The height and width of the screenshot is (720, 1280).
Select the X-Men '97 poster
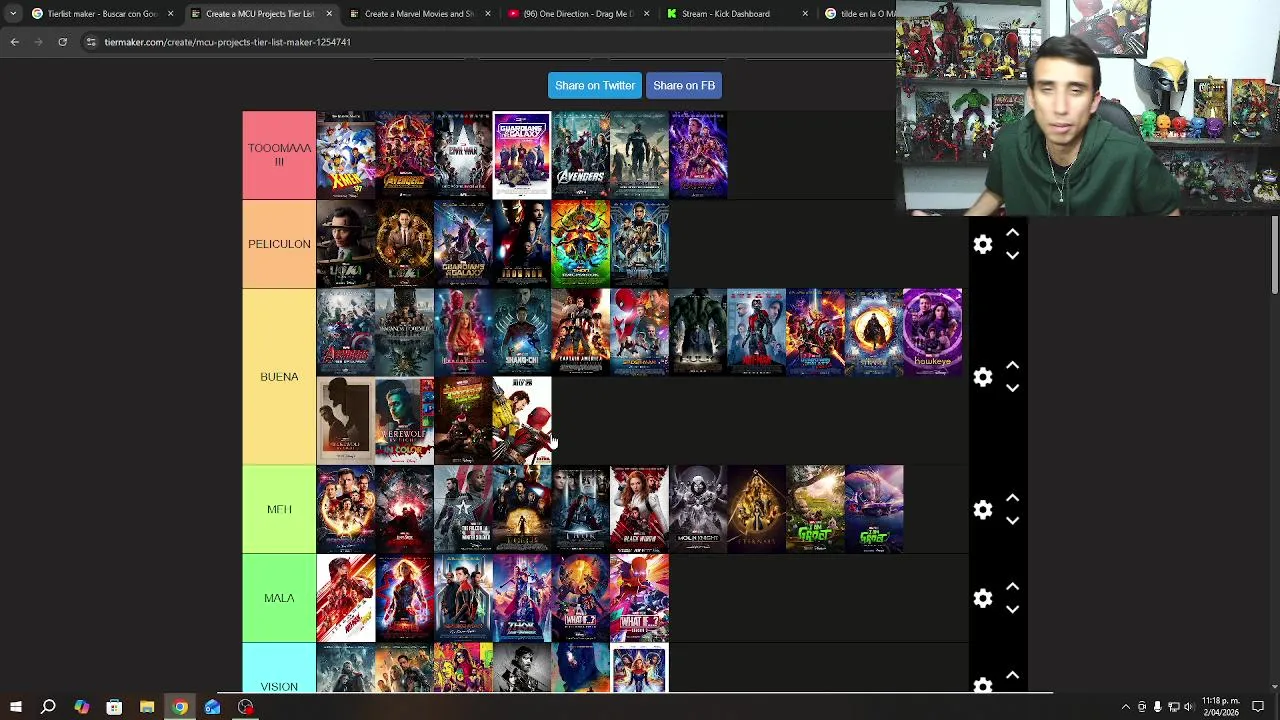click(346, 155)
